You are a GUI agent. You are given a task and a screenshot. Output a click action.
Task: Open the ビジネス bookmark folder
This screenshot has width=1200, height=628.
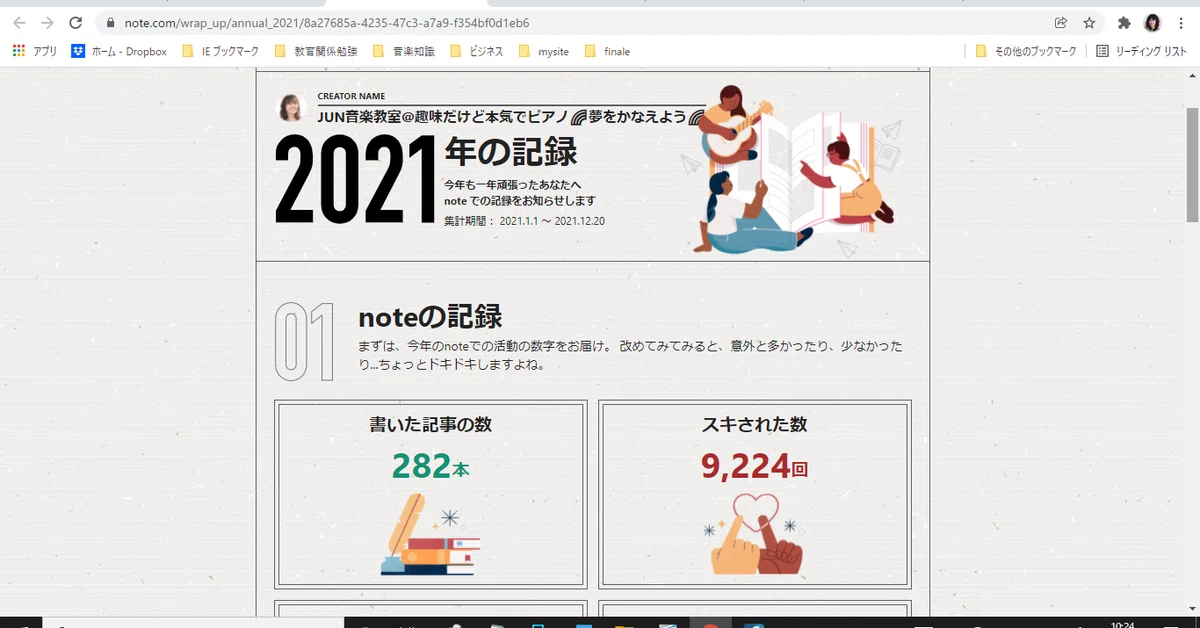(477, 51)
